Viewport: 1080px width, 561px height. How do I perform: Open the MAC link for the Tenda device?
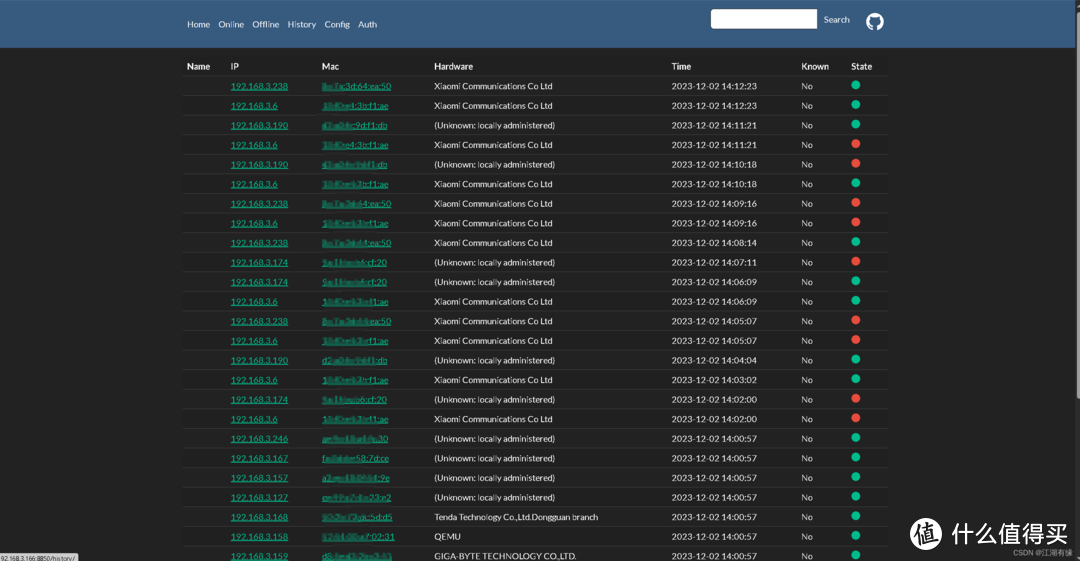(x=357, y=517)
